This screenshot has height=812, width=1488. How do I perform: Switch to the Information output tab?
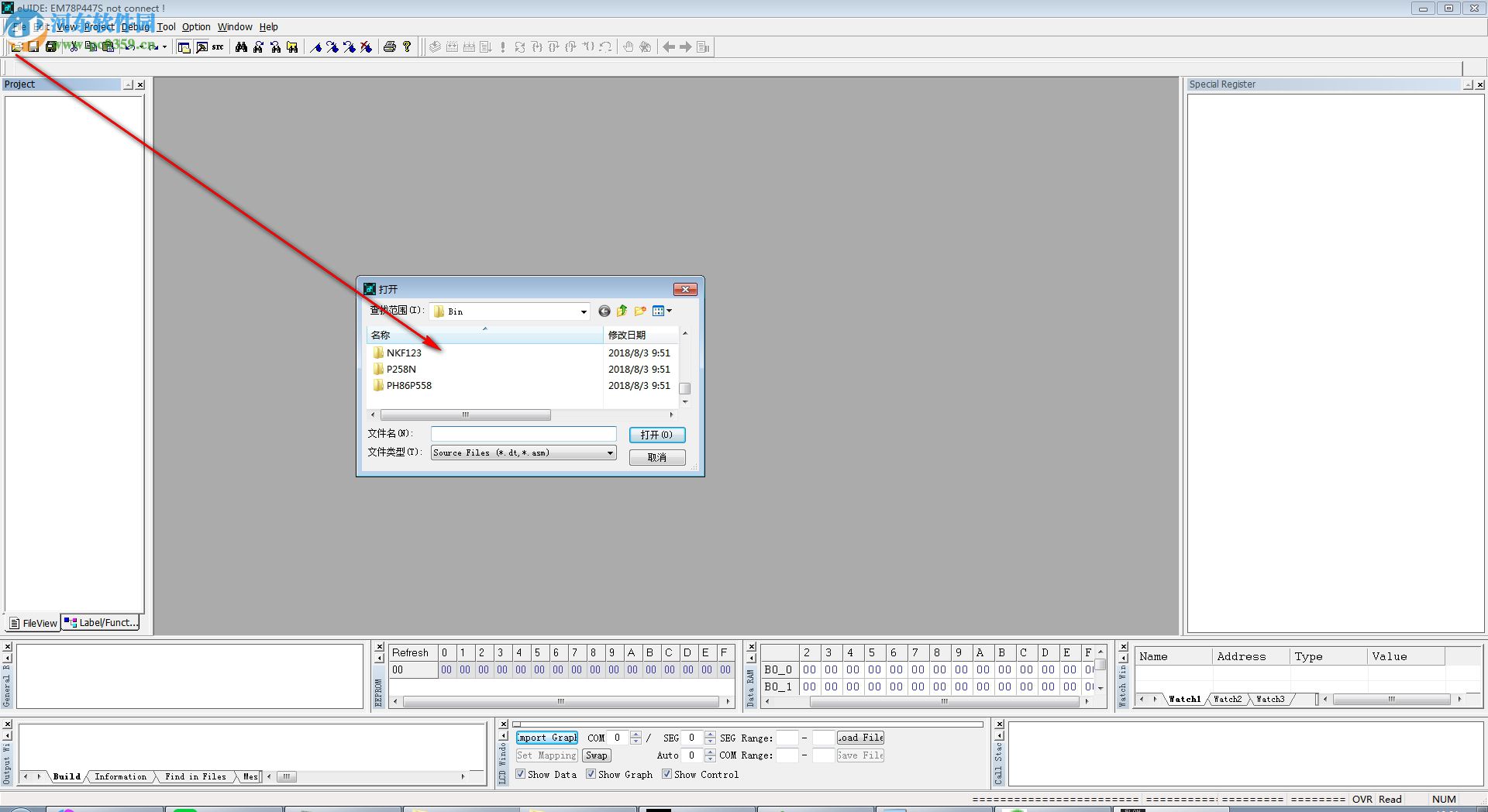pyautogui.click(x=120, y=776)
